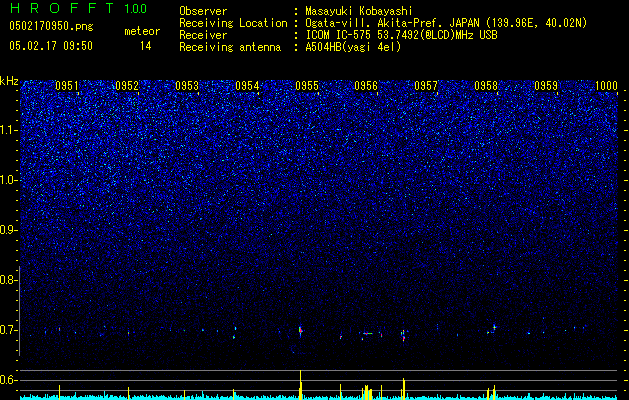Click the 0.9 frequency axis label
The height and width of the screenshot is (400, 629).
[8, 230]
